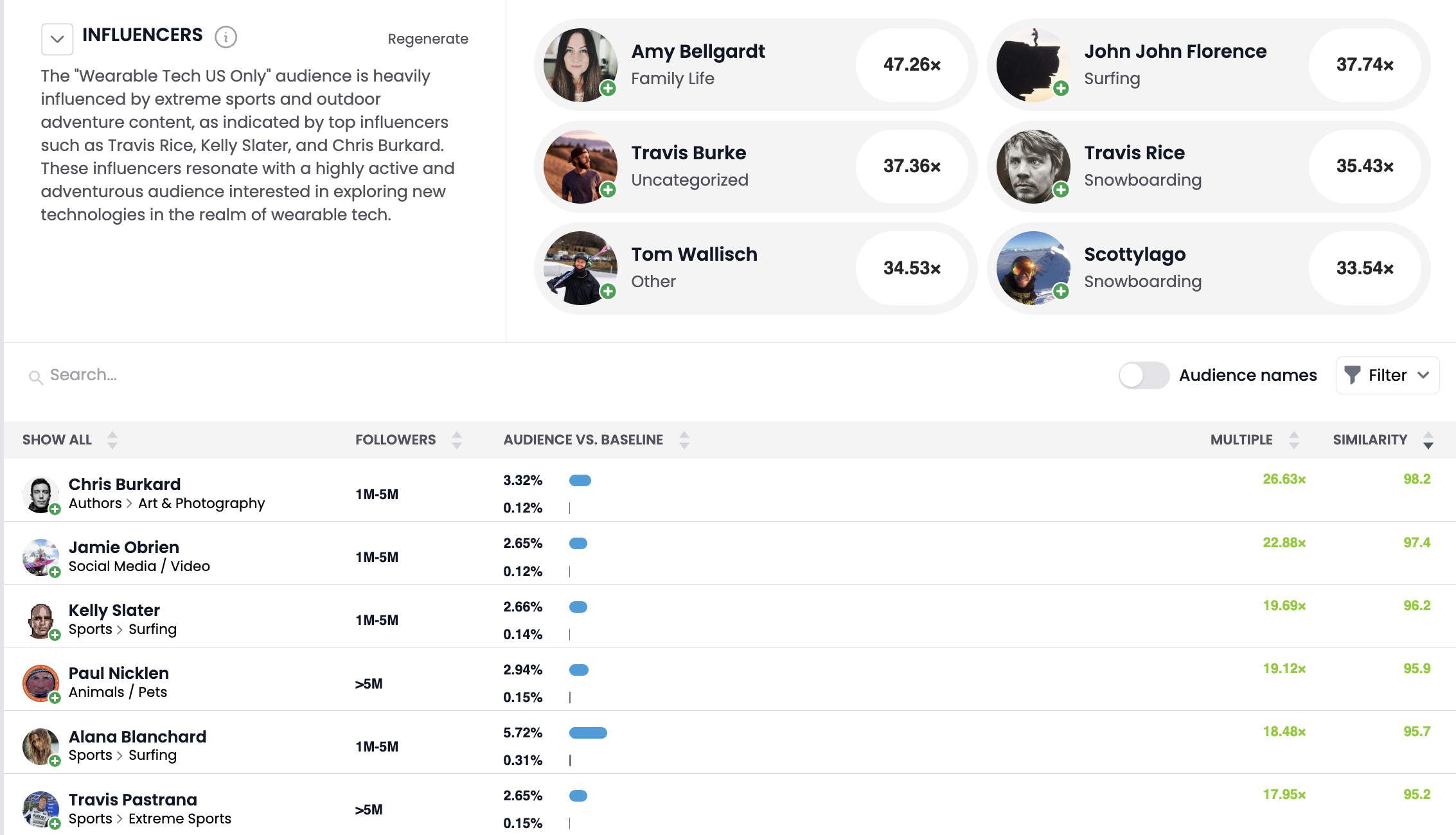This screenshot has height=835, width=1456.
Task: Click the plus badge on Scottylago's avatar
Action: pos(1061,292)
